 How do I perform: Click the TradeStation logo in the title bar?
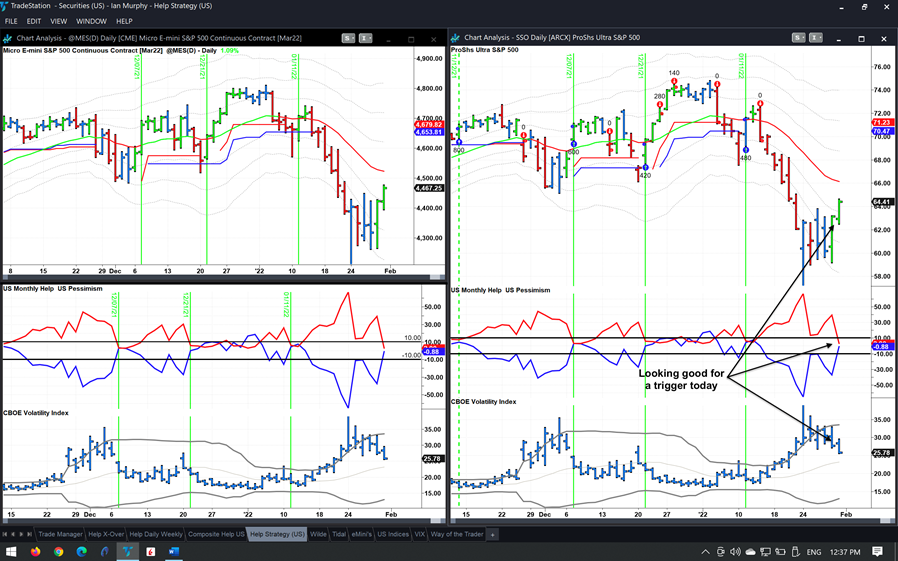click(6, 6)
